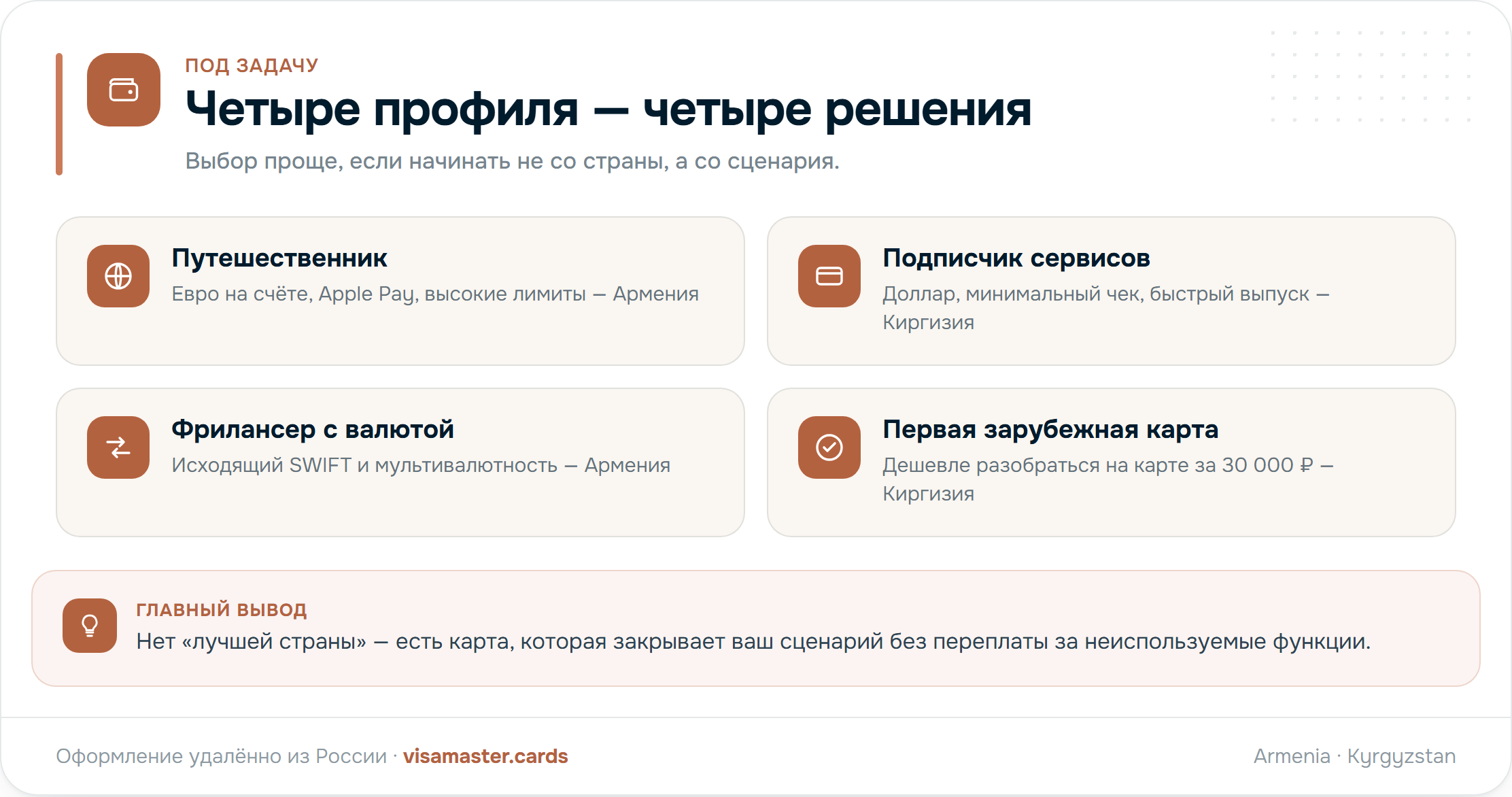Click the wallet icon beside the headline

click(124, 90)
